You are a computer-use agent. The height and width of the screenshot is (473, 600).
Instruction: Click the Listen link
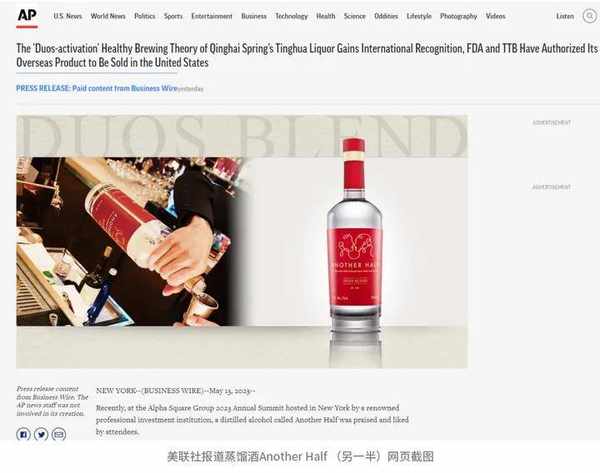[565, 16]
